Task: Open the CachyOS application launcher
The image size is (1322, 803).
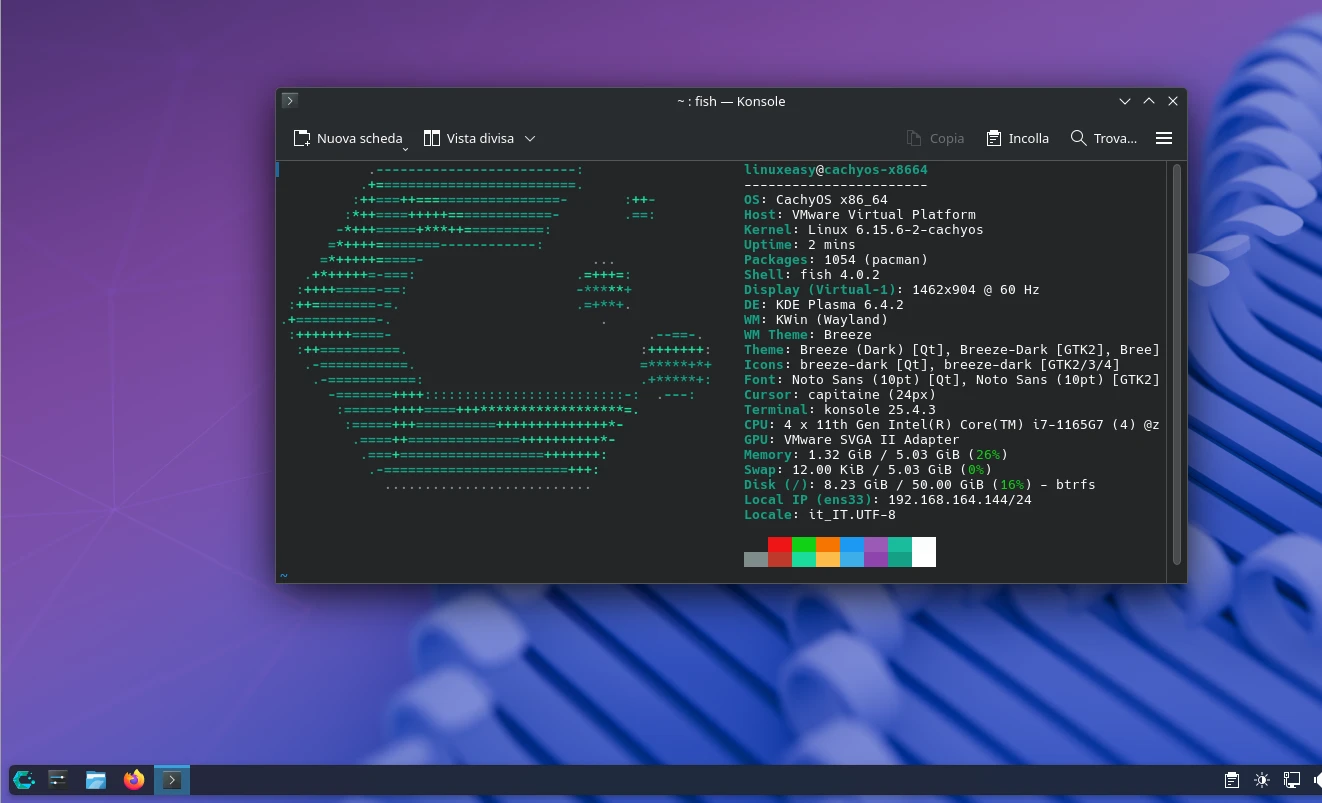Action: 24,780
